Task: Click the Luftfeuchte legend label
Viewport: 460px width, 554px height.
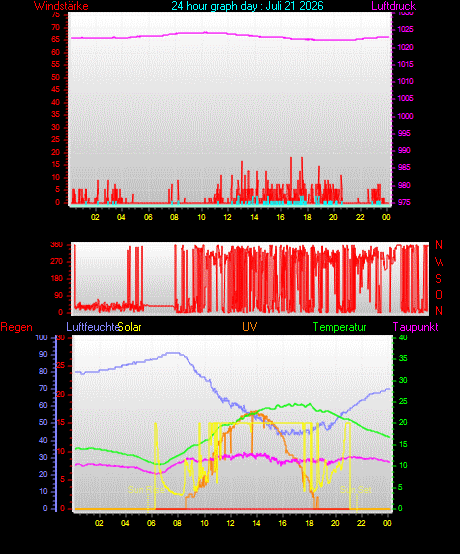Action: click(93, 327)
